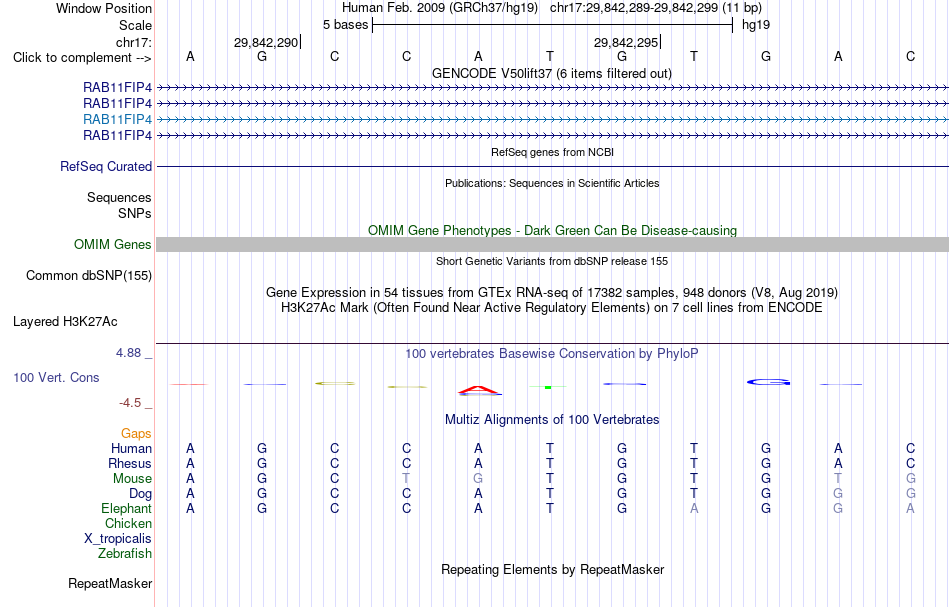Select the light-blue RAB11FIP4 transcript label
Screen dimensions: 950x607
coord(118,119)
